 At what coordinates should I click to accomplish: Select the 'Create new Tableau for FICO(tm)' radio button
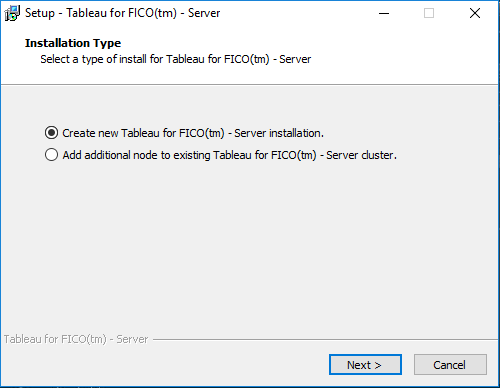click(184, 133)
